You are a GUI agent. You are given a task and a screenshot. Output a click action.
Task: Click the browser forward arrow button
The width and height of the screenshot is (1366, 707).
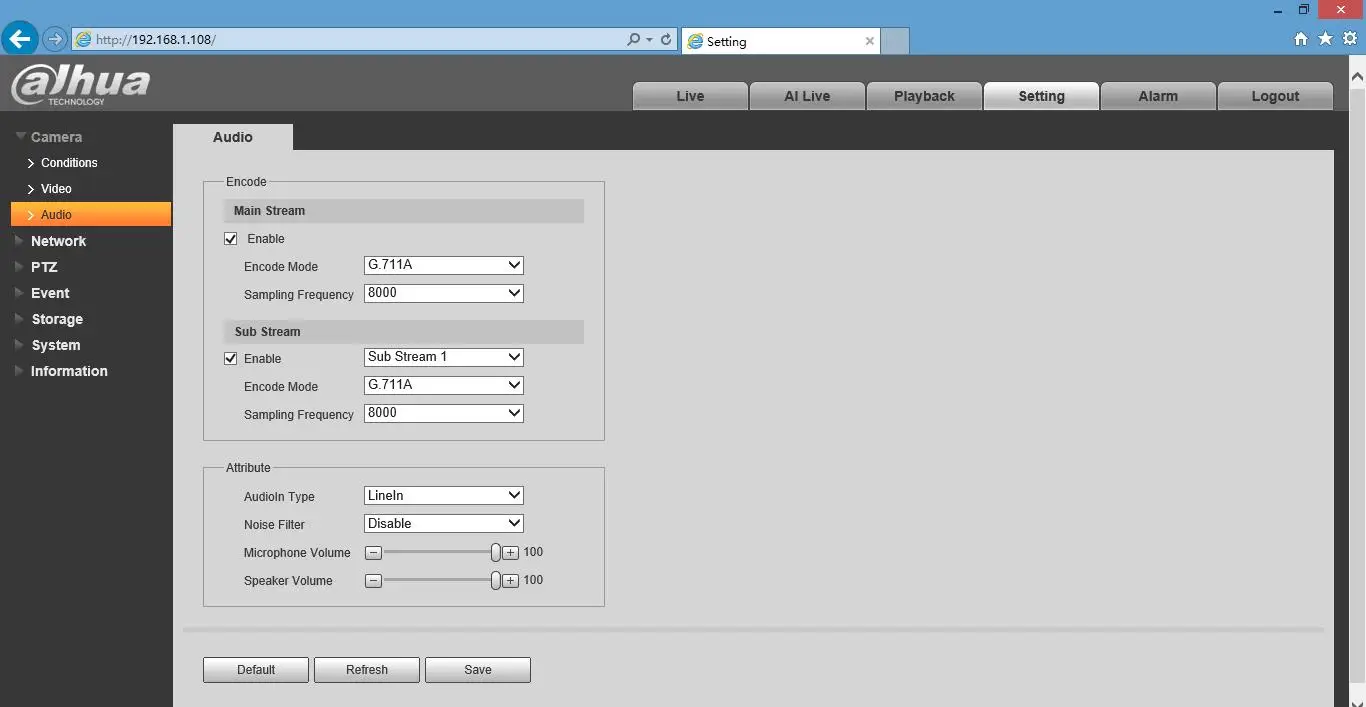point(55,40)
